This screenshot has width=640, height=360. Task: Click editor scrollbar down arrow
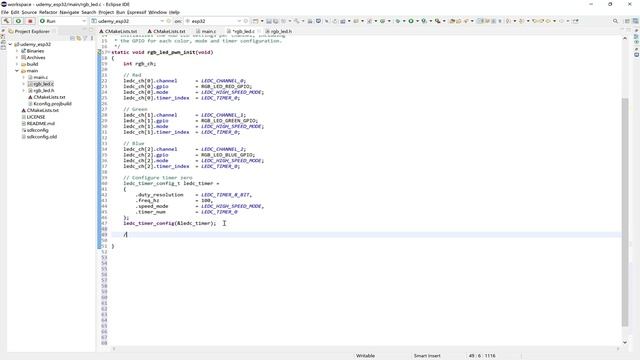coord(625,342)
